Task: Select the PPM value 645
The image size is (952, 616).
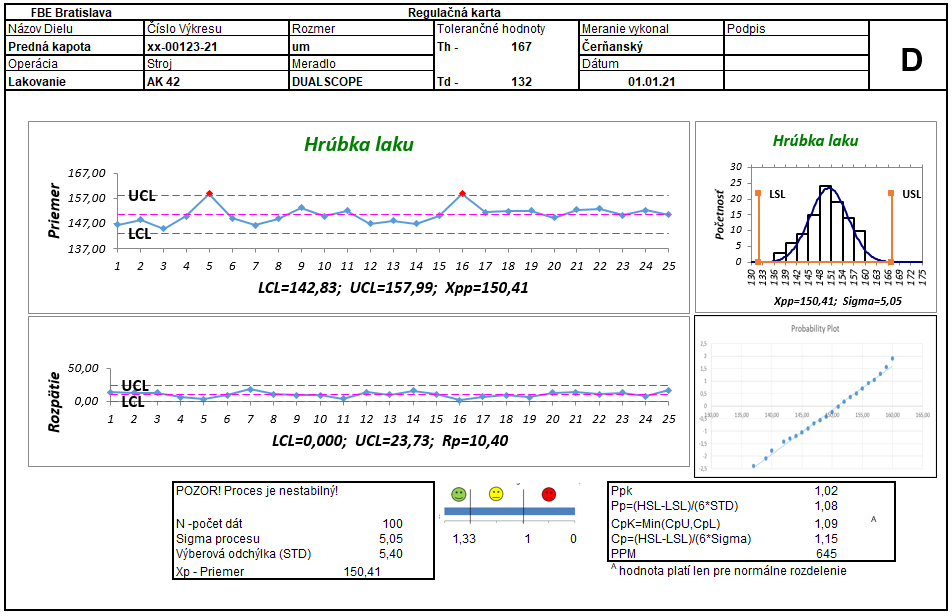Action: point(826,553)
